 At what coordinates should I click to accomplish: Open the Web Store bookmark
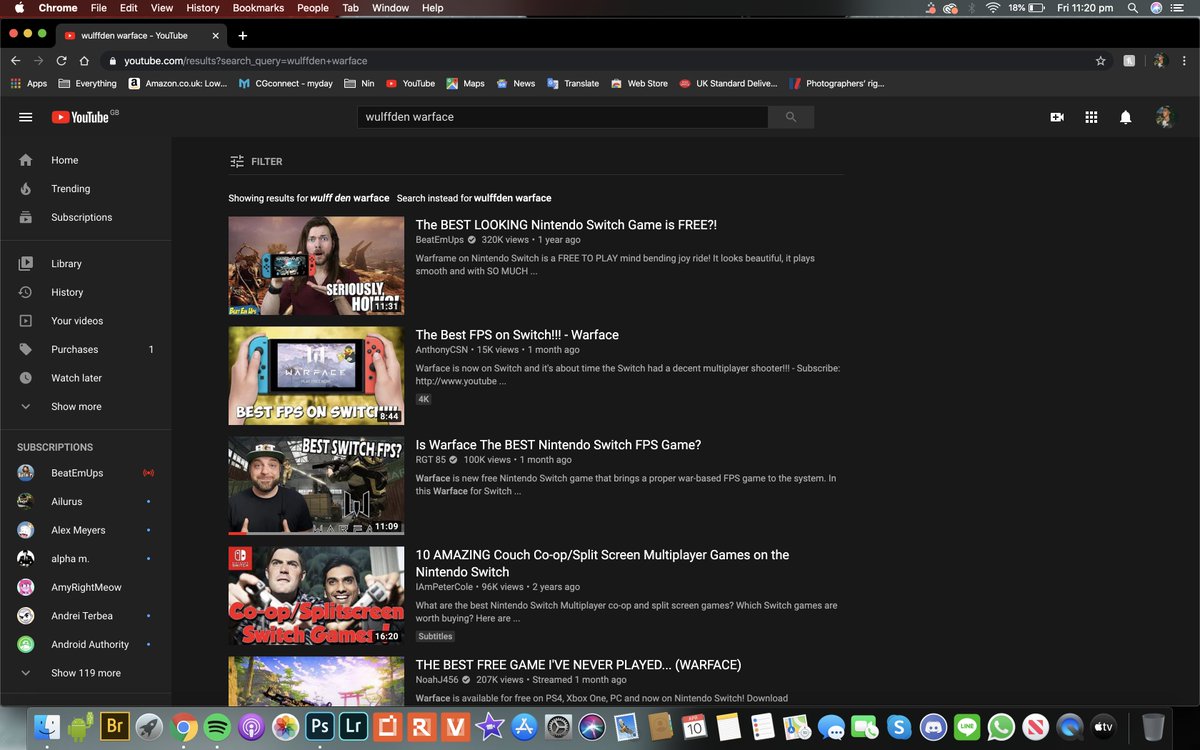pos(639,83)
